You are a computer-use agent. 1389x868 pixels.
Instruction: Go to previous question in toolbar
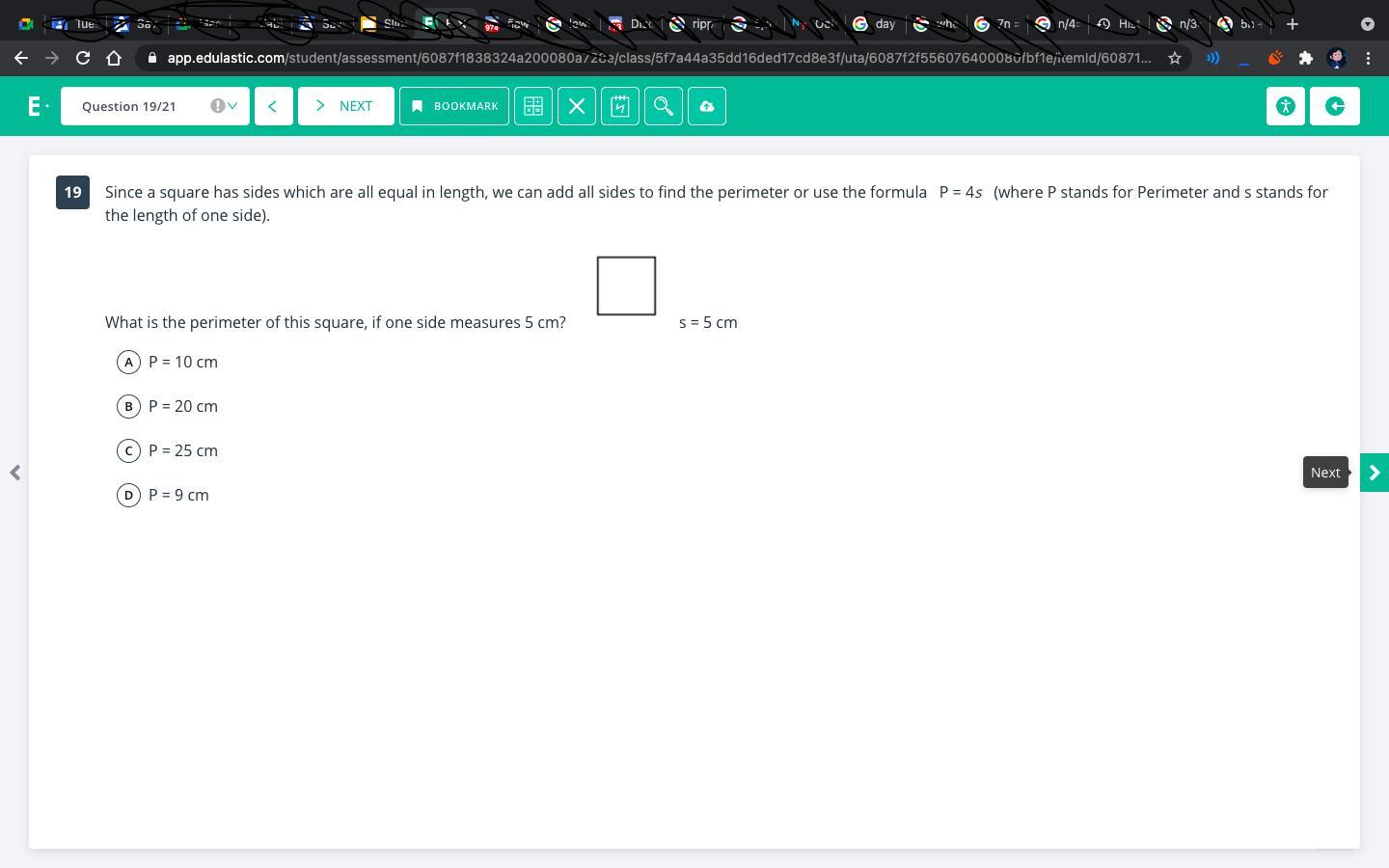pos(273,106)
